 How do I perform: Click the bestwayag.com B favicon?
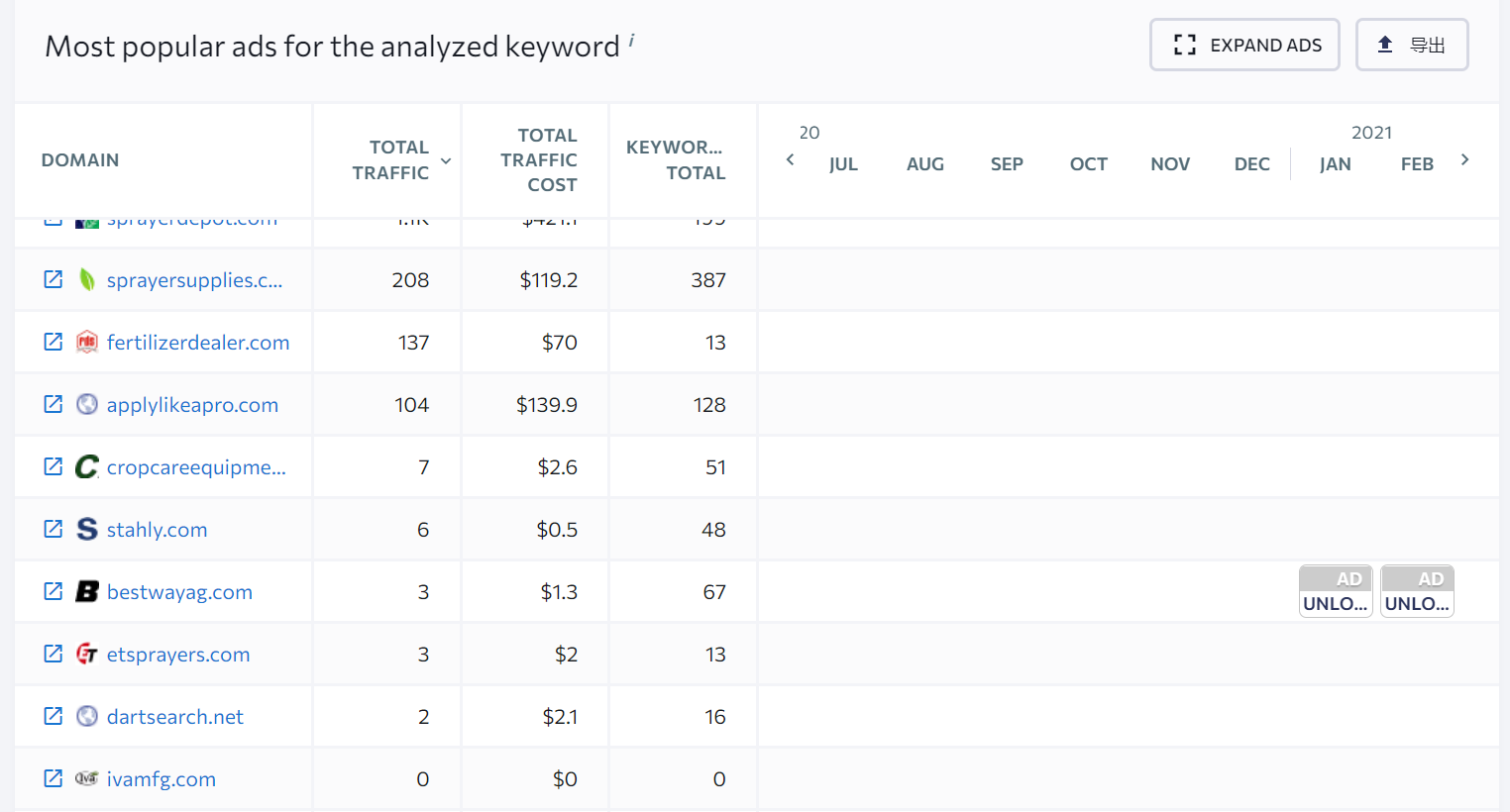click(x=87, y=591)
